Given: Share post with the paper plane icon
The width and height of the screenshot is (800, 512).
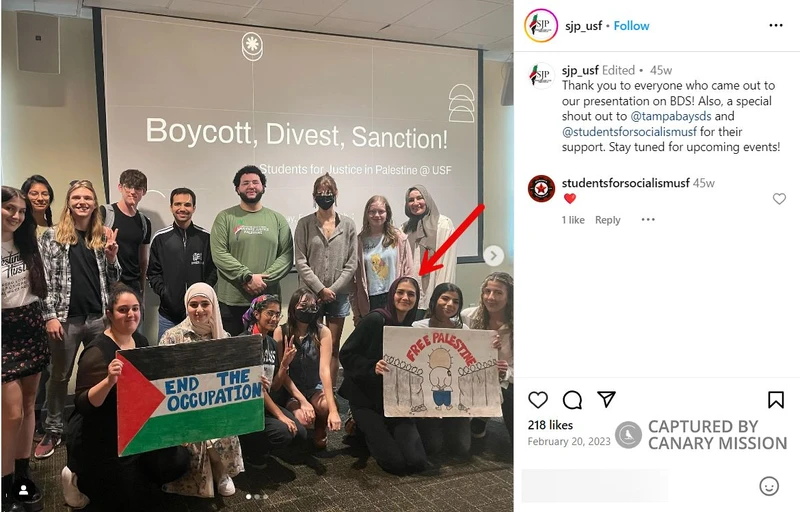Looking at the screenshot, I should click(x=606, y=399).
